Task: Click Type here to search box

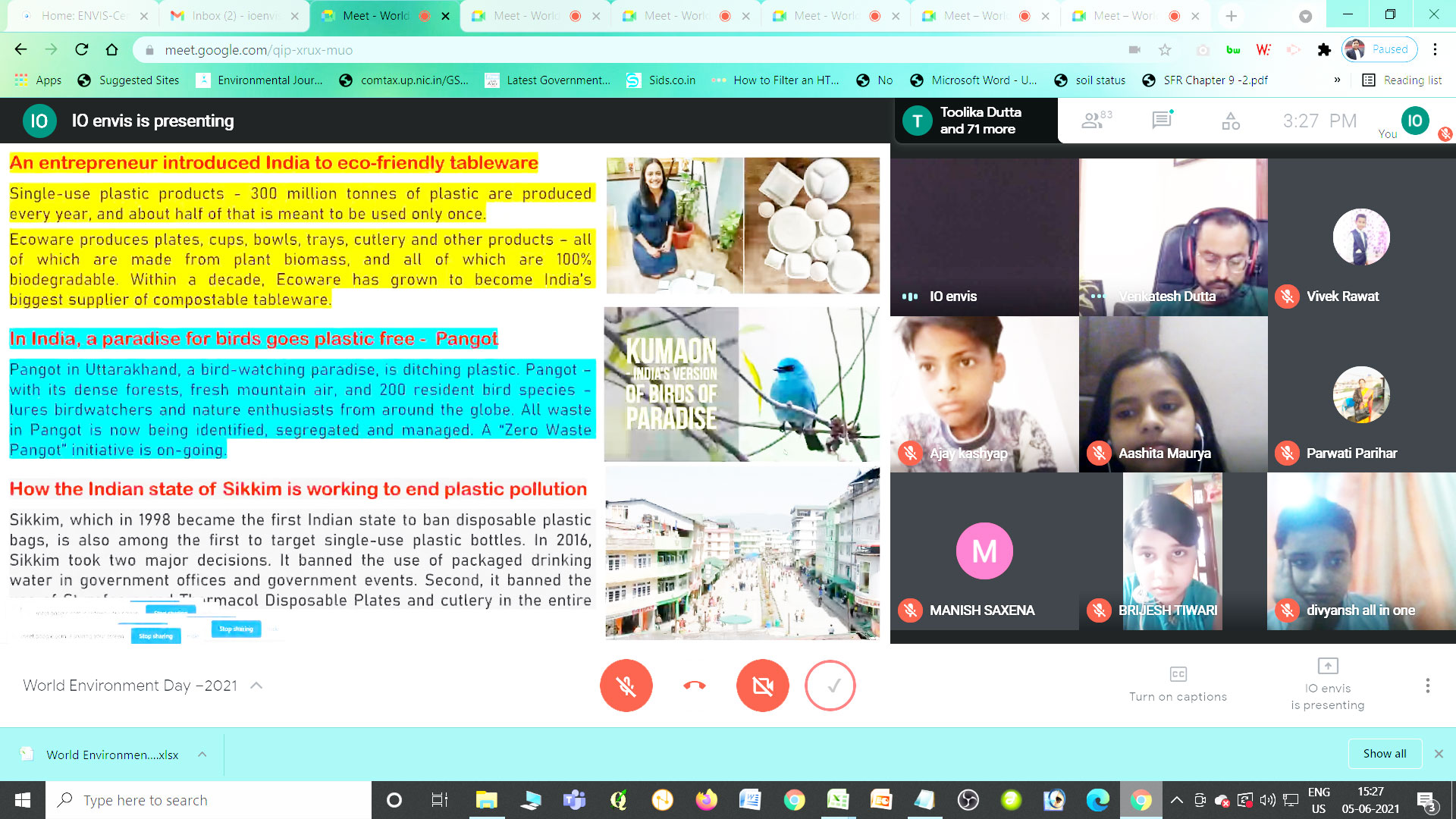Action: (x=209, y=800)
